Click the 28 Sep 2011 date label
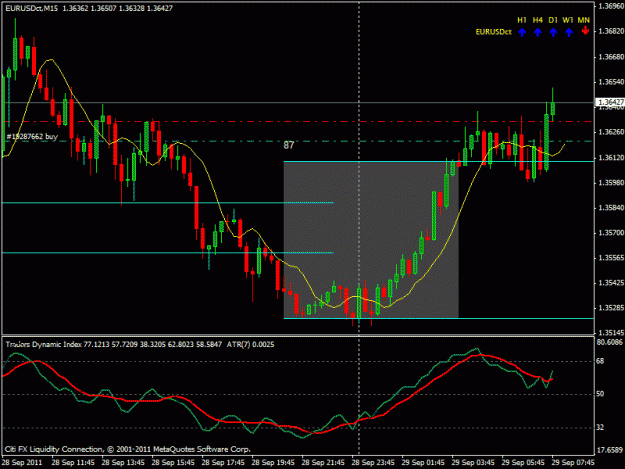Screen dimensions: 625x469 tap(22, 463)
